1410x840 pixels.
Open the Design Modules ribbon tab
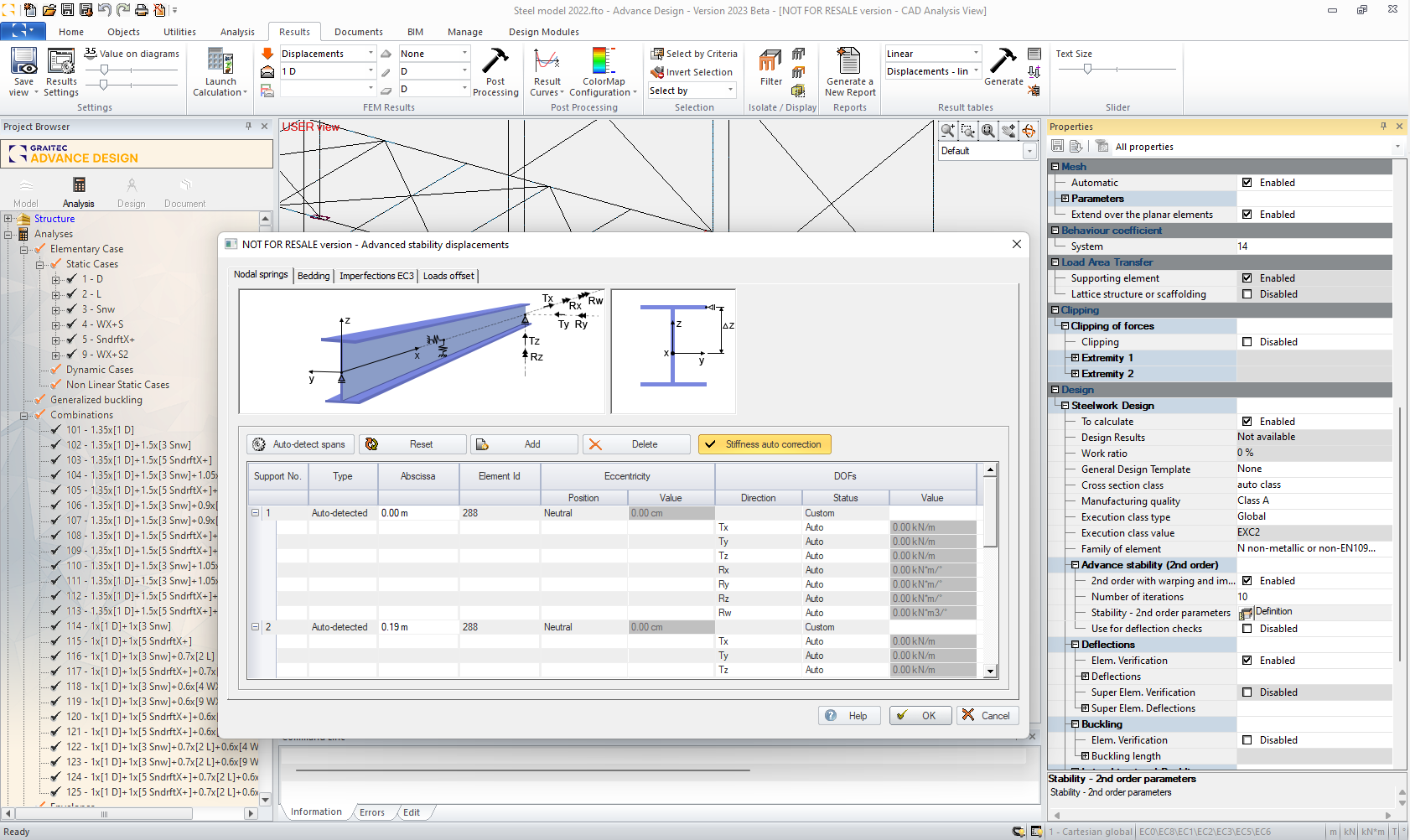(543, 32)
